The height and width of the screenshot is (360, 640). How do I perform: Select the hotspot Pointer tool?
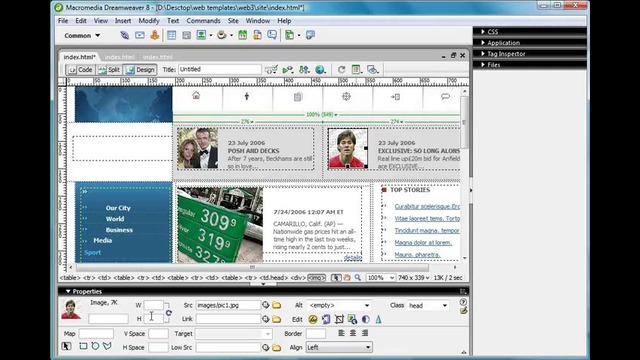pos(66,346)
